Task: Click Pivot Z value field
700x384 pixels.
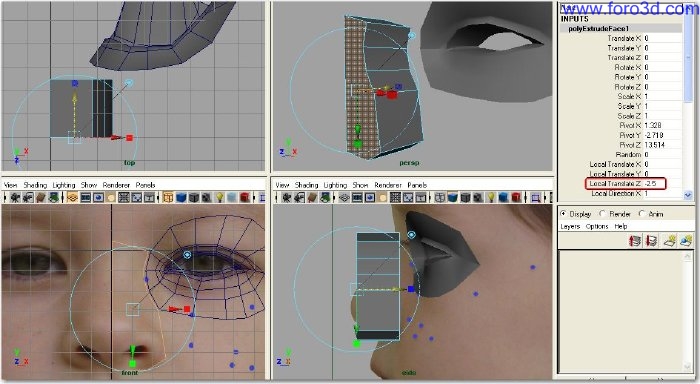Action: point(662,145)
